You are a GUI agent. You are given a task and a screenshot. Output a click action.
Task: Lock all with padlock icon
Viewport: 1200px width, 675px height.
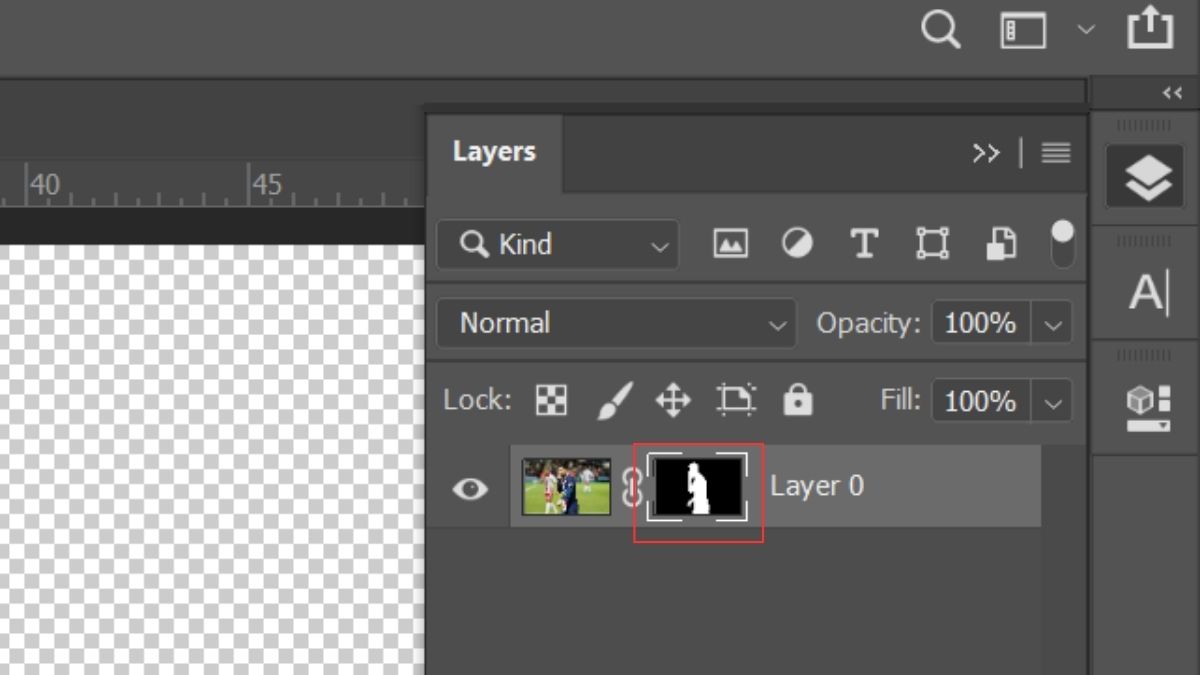(797, 400)
